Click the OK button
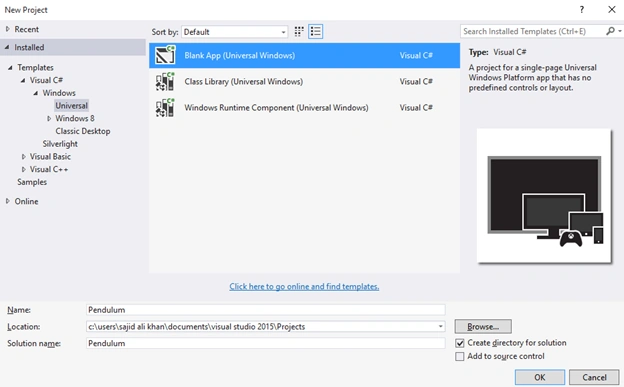This screenshot has height=387, width=624. 540,377
